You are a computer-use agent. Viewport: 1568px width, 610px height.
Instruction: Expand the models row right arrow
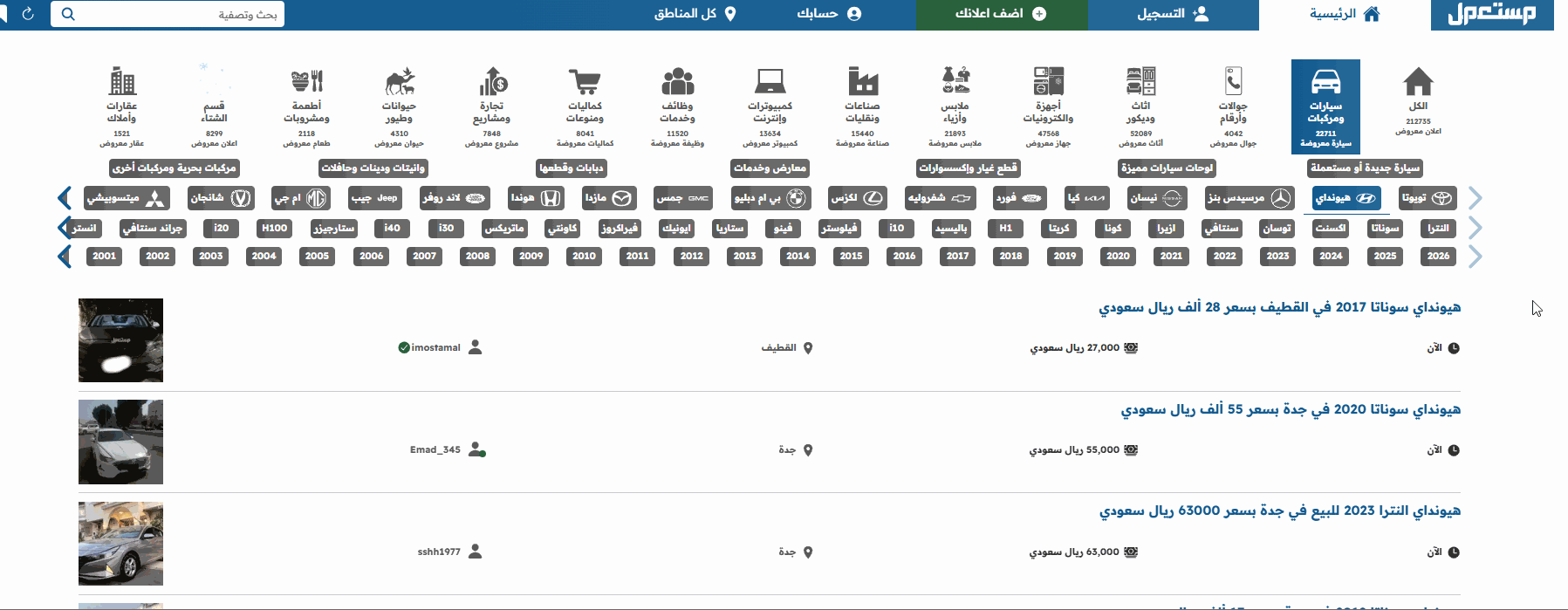click(x=1476, y=228)
